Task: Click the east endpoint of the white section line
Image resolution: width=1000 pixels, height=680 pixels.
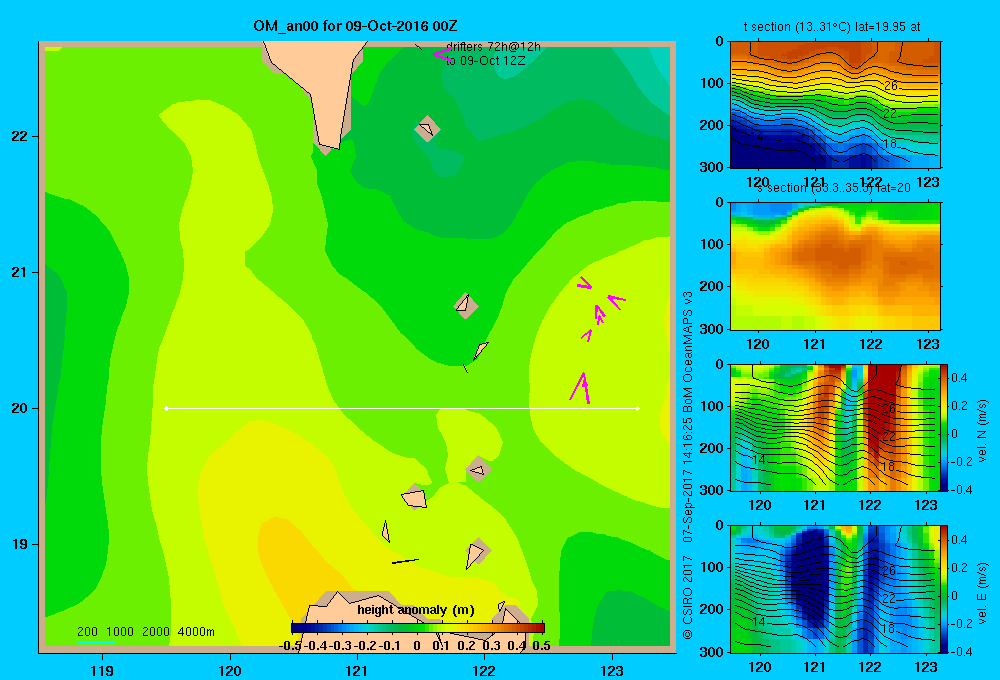Action: (638, 408)
